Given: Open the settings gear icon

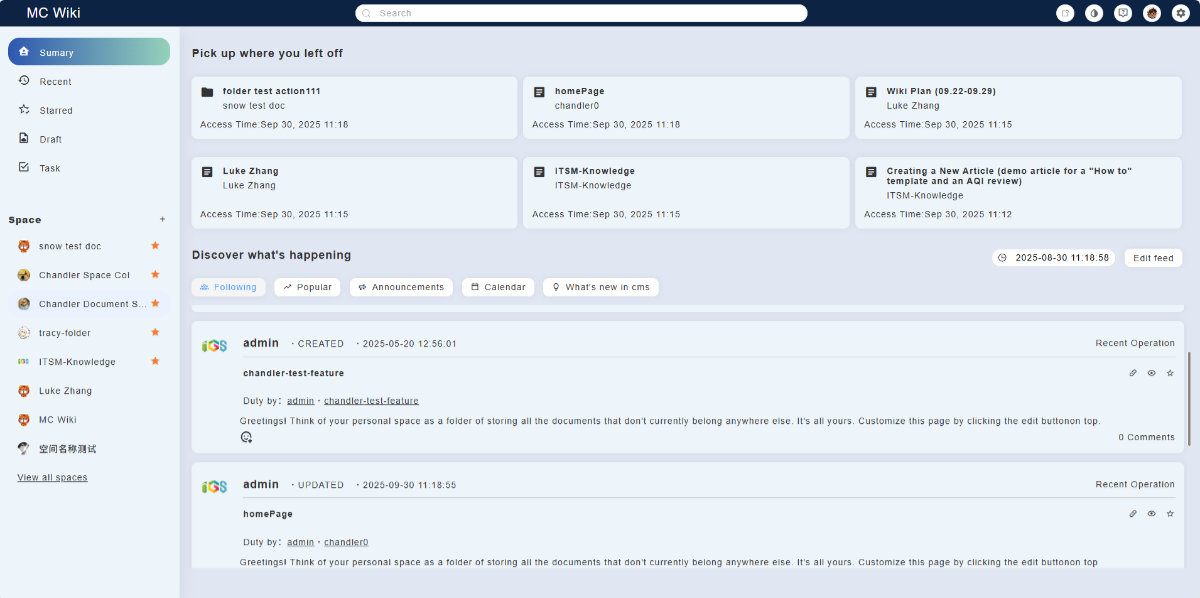Looking at the screenshot, I should click(x=1182, y=13).
